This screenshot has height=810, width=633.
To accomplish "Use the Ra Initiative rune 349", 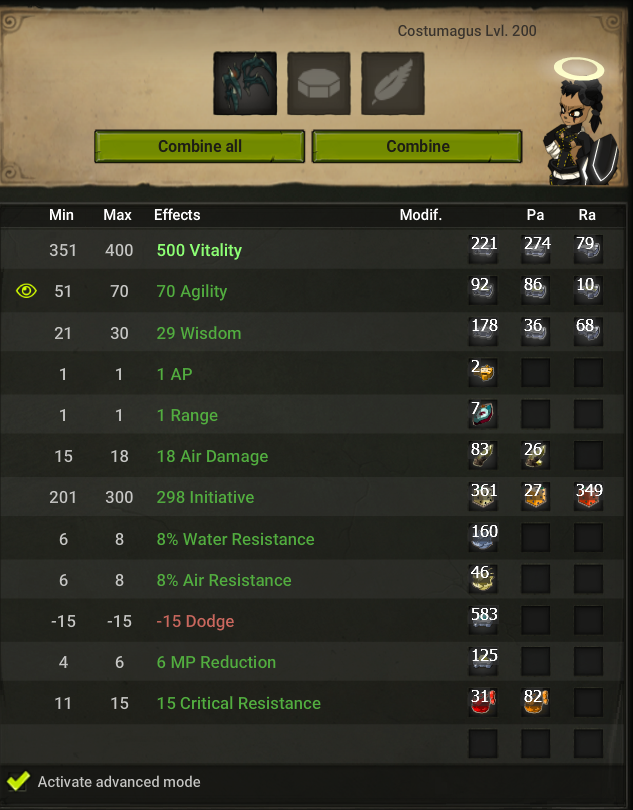I will click(589, 496).
